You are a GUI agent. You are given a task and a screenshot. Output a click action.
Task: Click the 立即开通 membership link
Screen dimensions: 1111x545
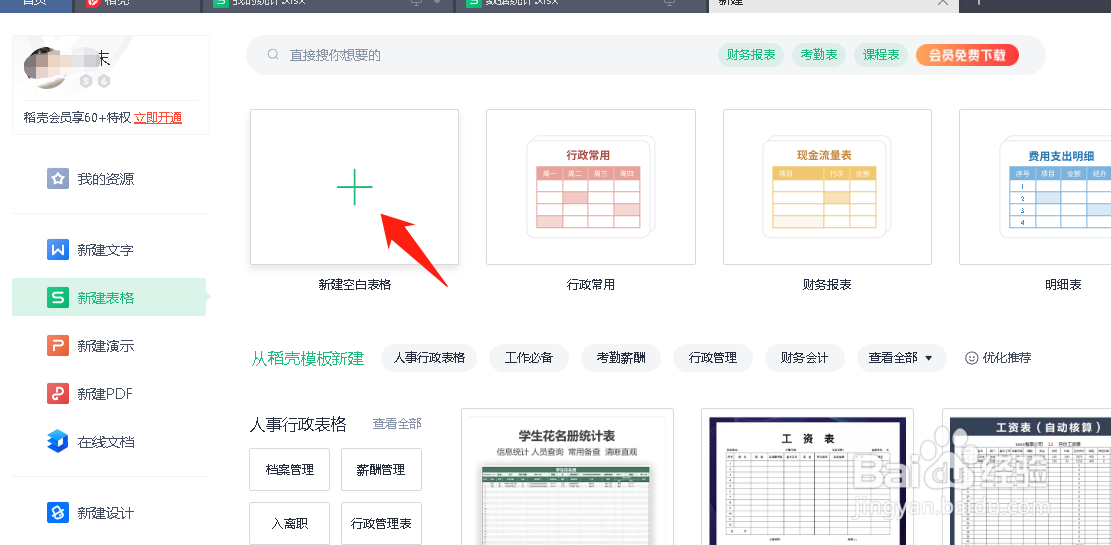pyautogui.click(x=158, y=118)
